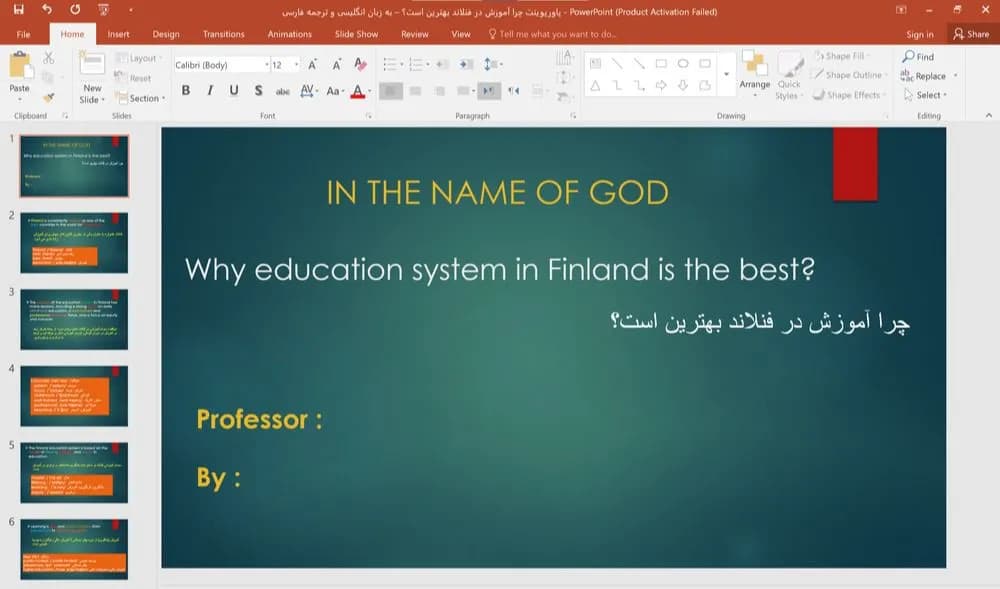Click the Redo icon in the title bar

pos(75,10)
